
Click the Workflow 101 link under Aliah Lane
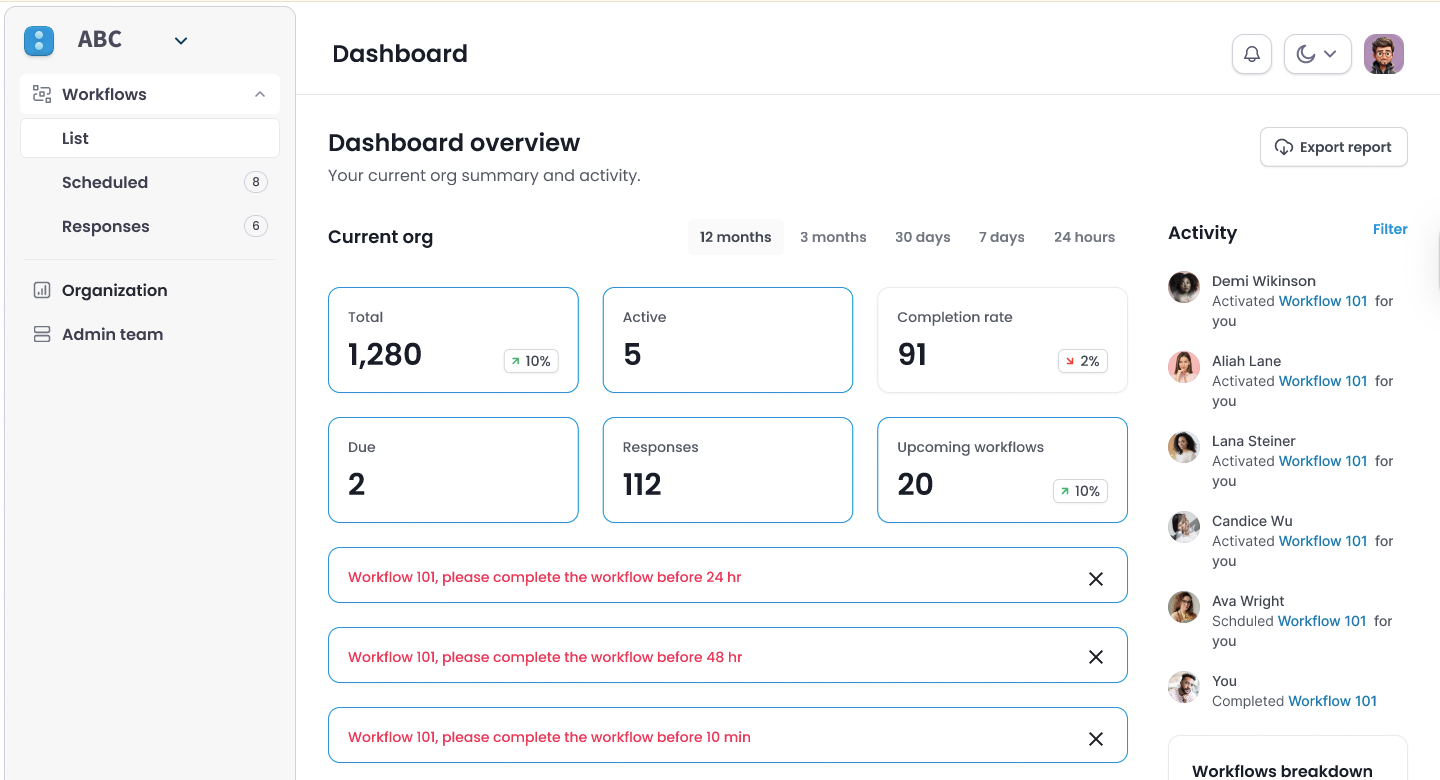point(1322,381)
